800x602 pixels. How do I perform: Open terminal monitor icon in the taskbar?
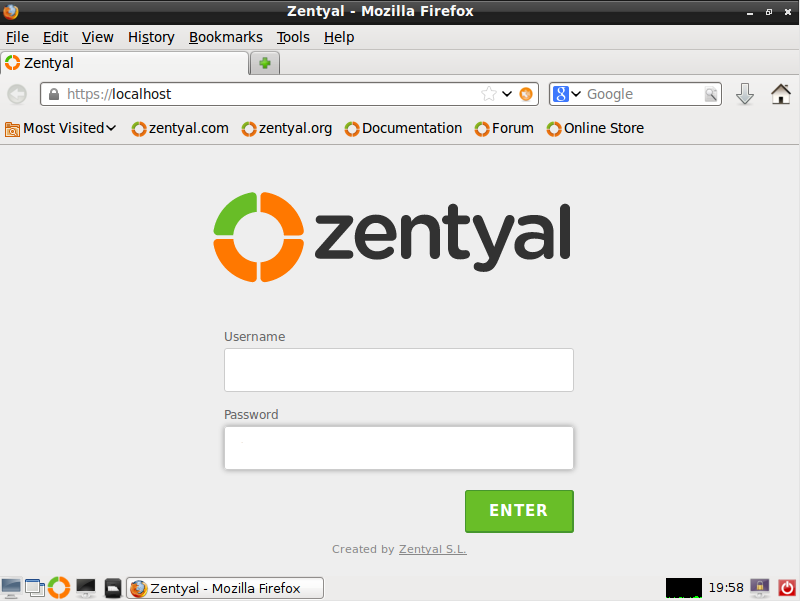[86, 588]
